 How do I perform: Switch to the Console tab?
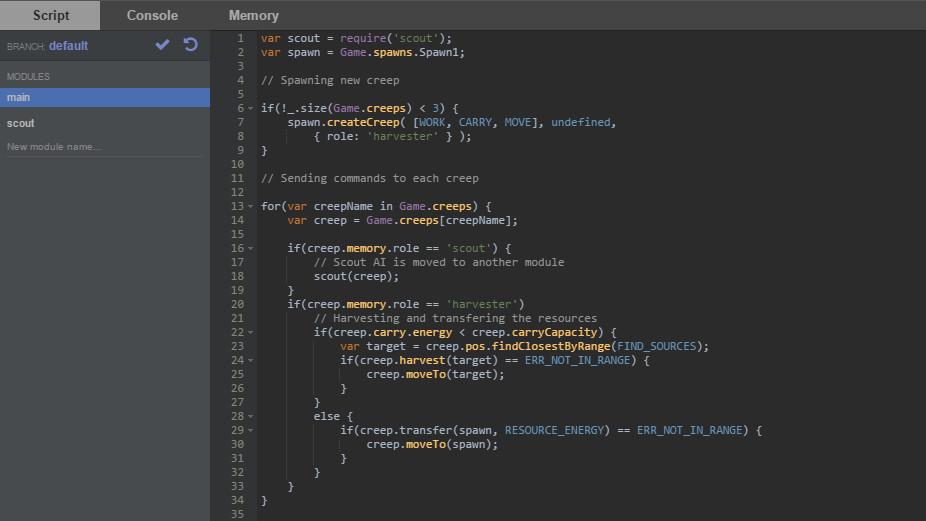coord(152,15)
